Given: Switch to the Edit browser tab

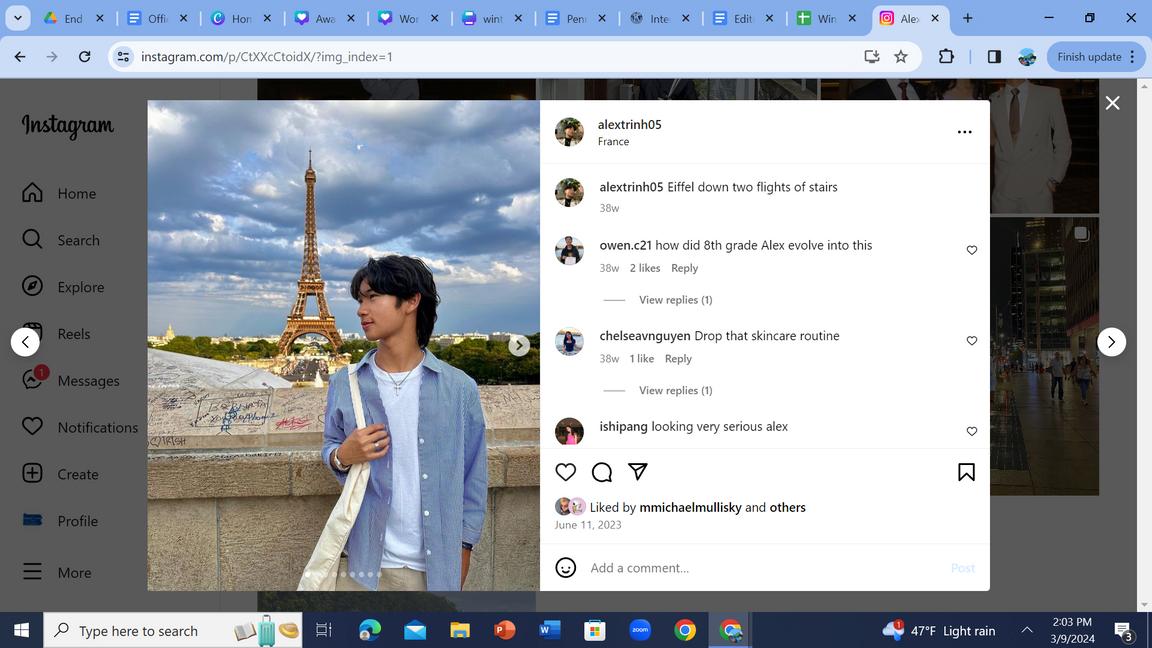Looking at the screenshot, I should [x=743, y=18].
